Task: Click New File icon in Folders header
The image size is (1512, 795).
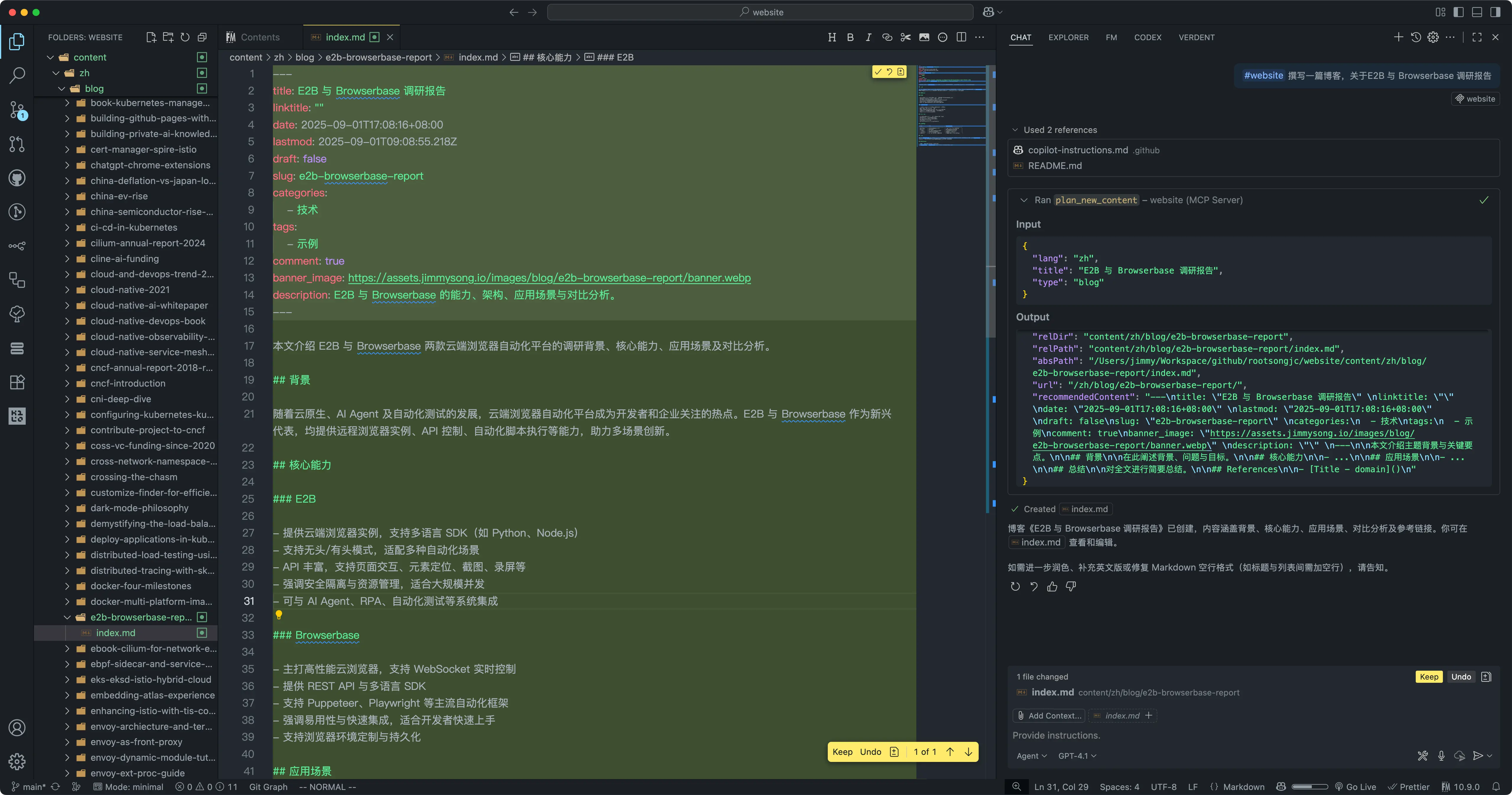Action: coord(151,37)
